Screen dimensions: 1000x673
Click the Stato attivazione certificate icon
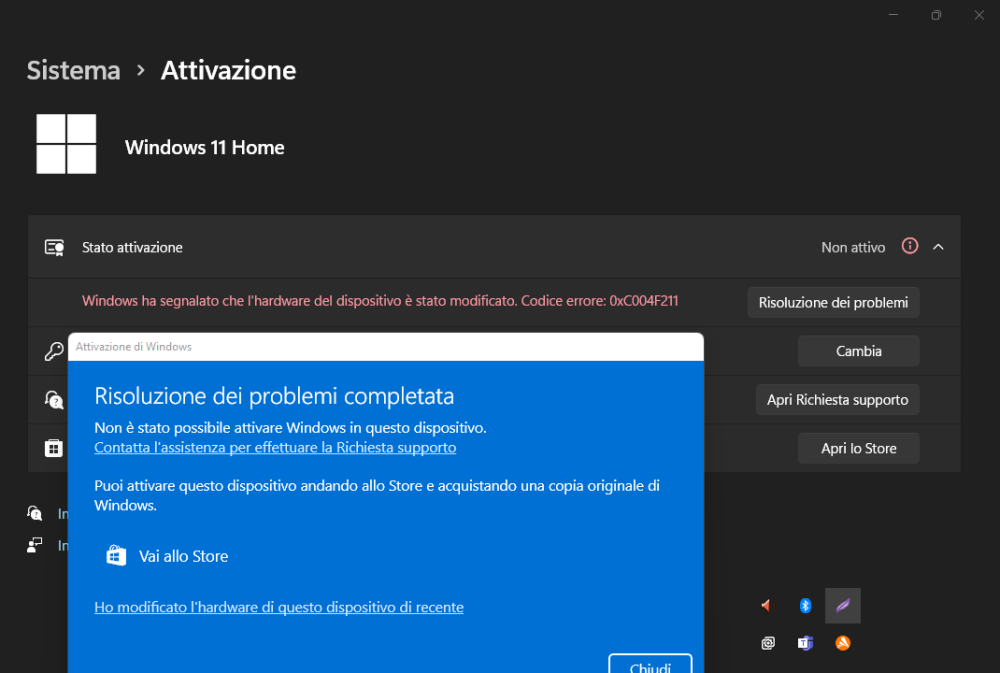pos(54,248)
